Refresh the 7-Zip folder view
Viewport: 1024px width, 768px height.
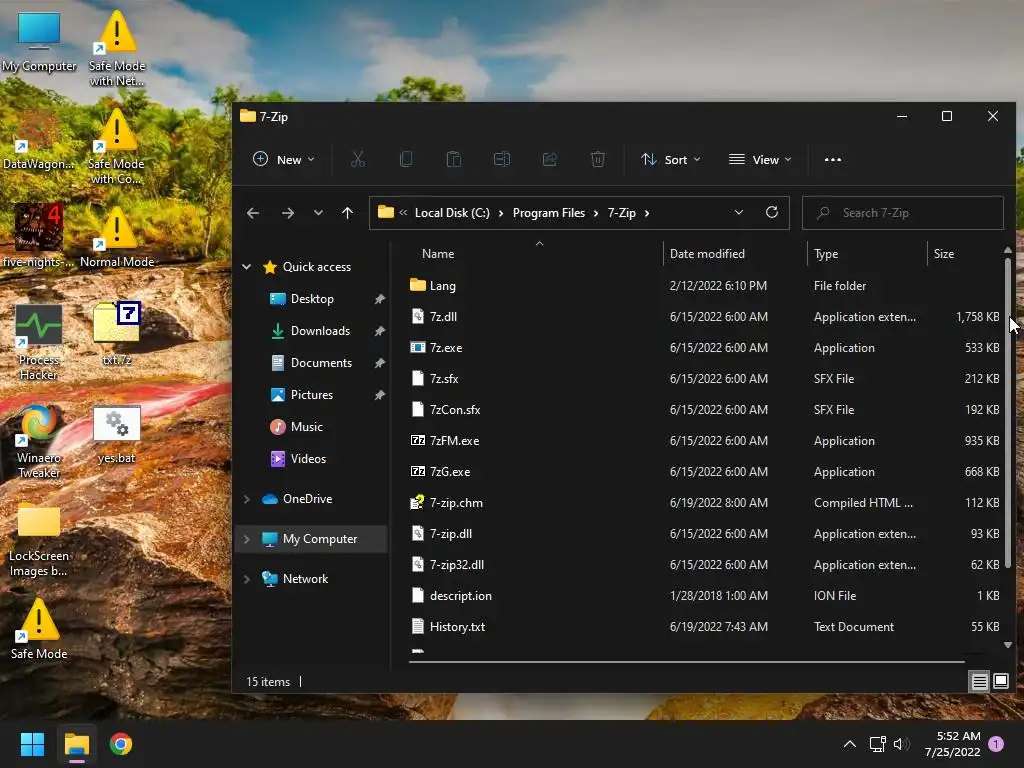pyautogui.click(x=772, y=212)
